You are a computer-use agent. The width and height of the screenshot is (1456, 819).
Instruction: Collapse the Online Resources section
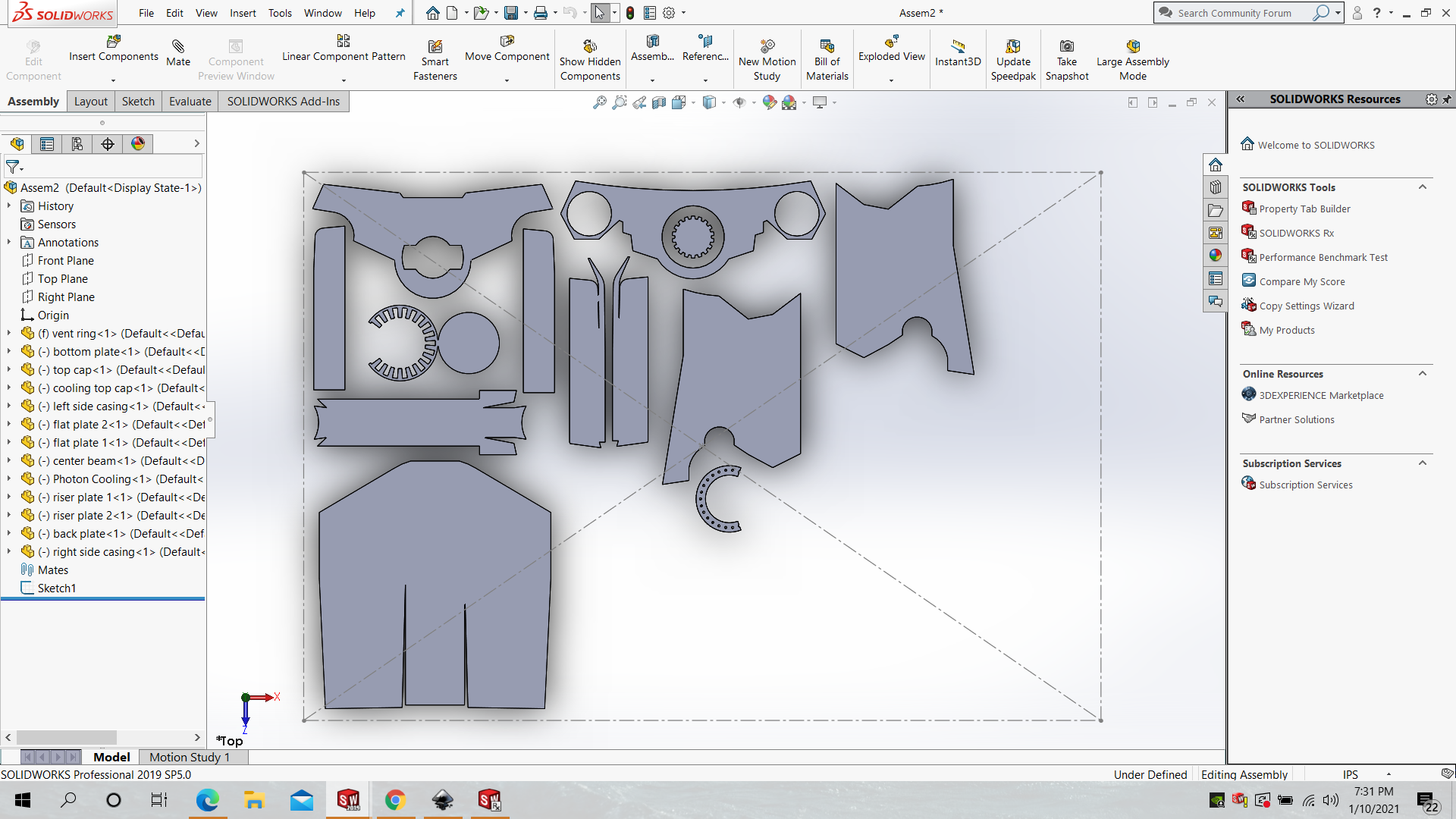click(1423, 374)
